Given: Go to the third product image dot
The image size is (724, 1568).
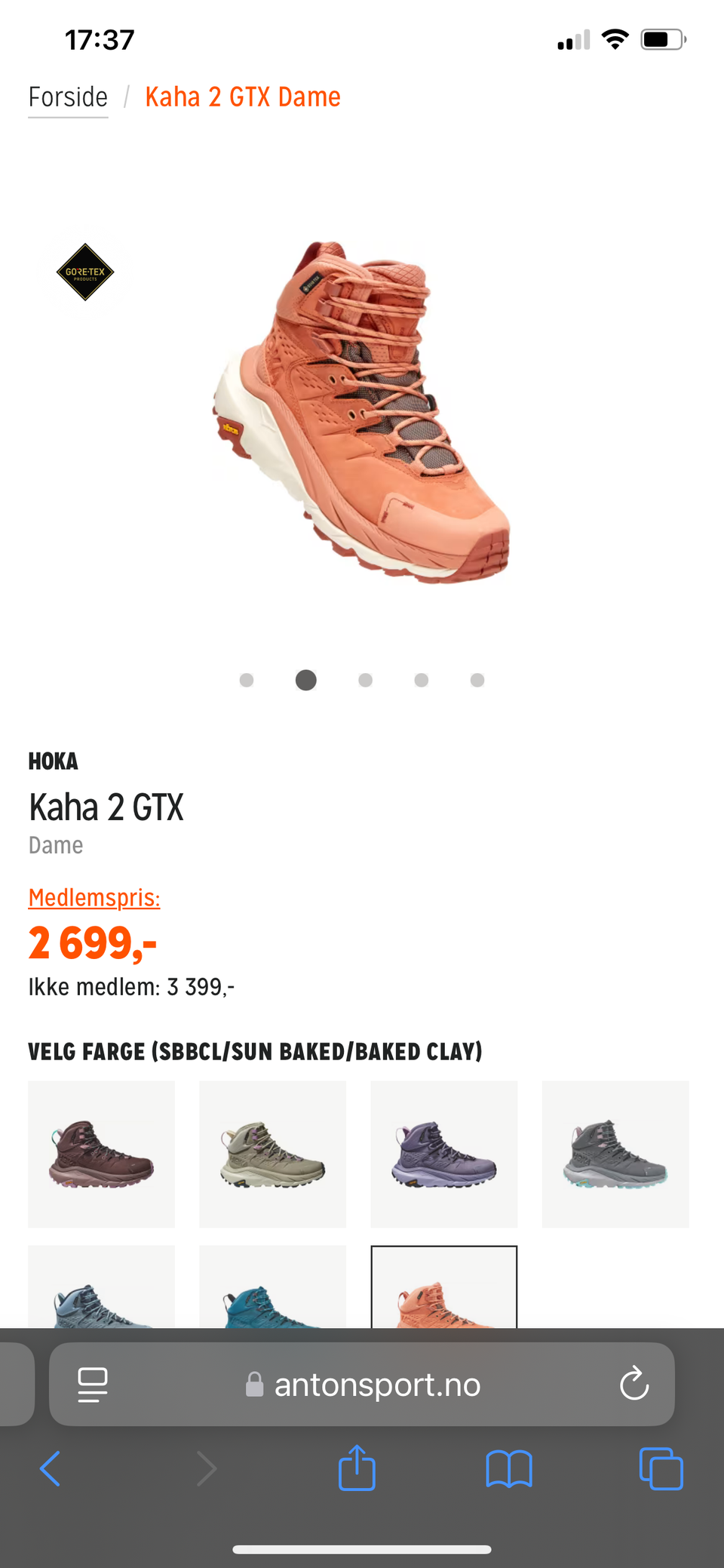Looking at the screenshot, I should (365, 680).
